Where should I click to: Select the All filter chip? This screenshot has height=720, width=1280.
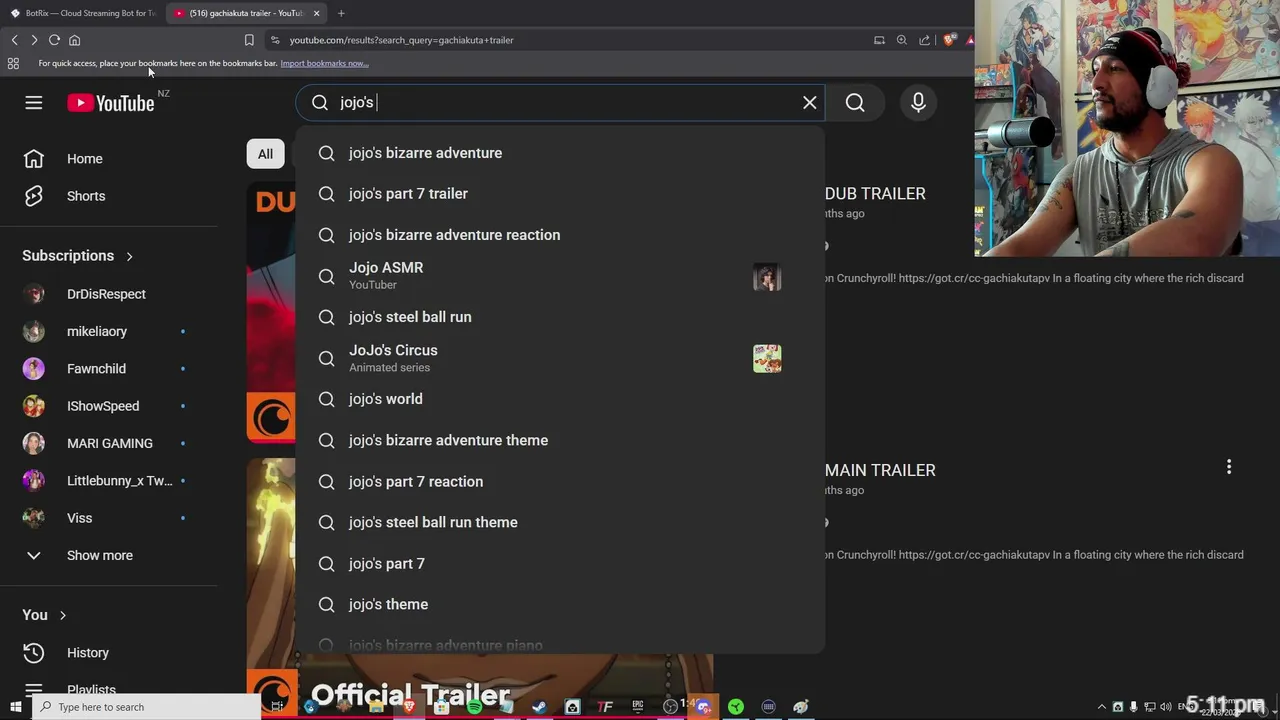pos(265,154)
